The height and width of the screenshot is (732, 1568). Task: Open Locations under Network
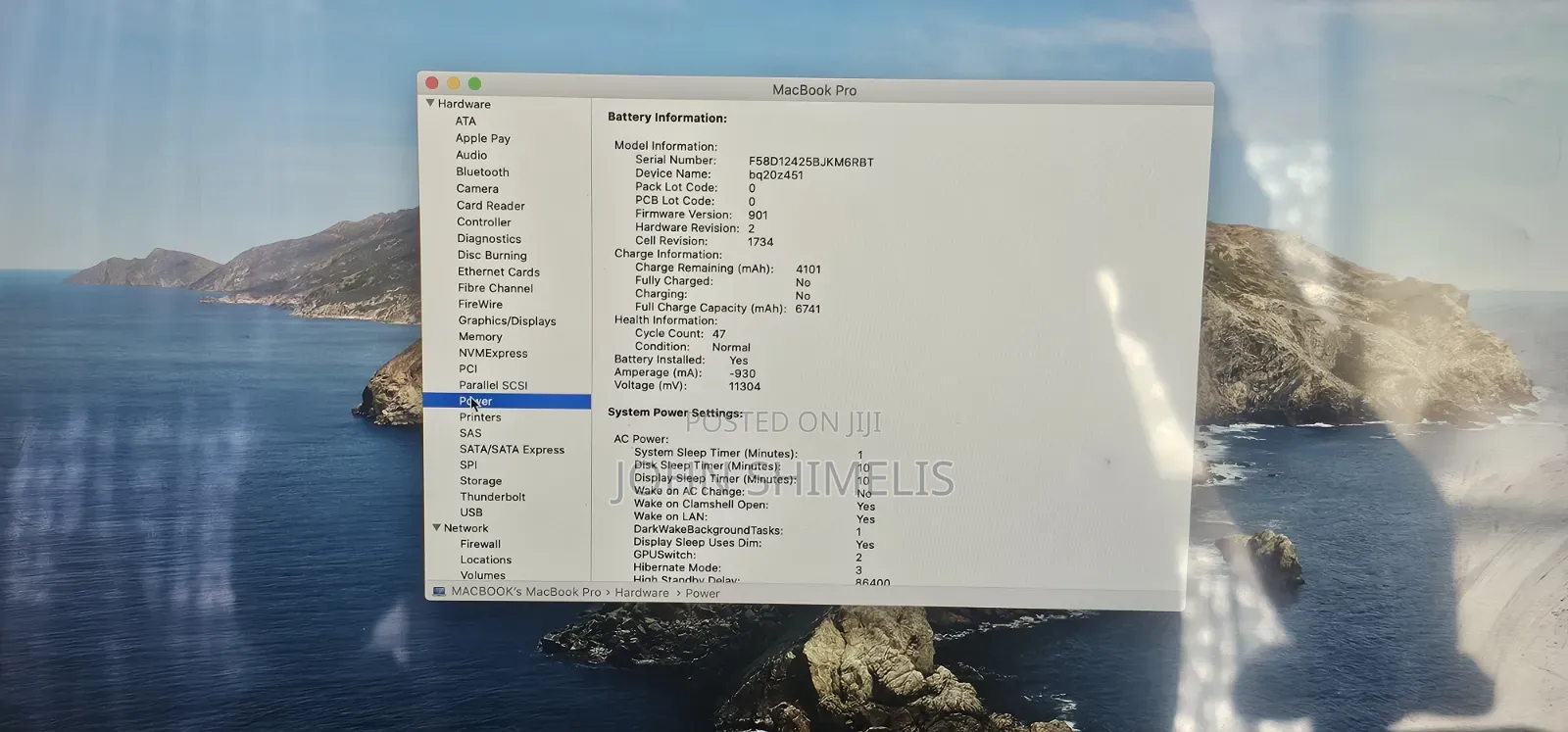486,560
